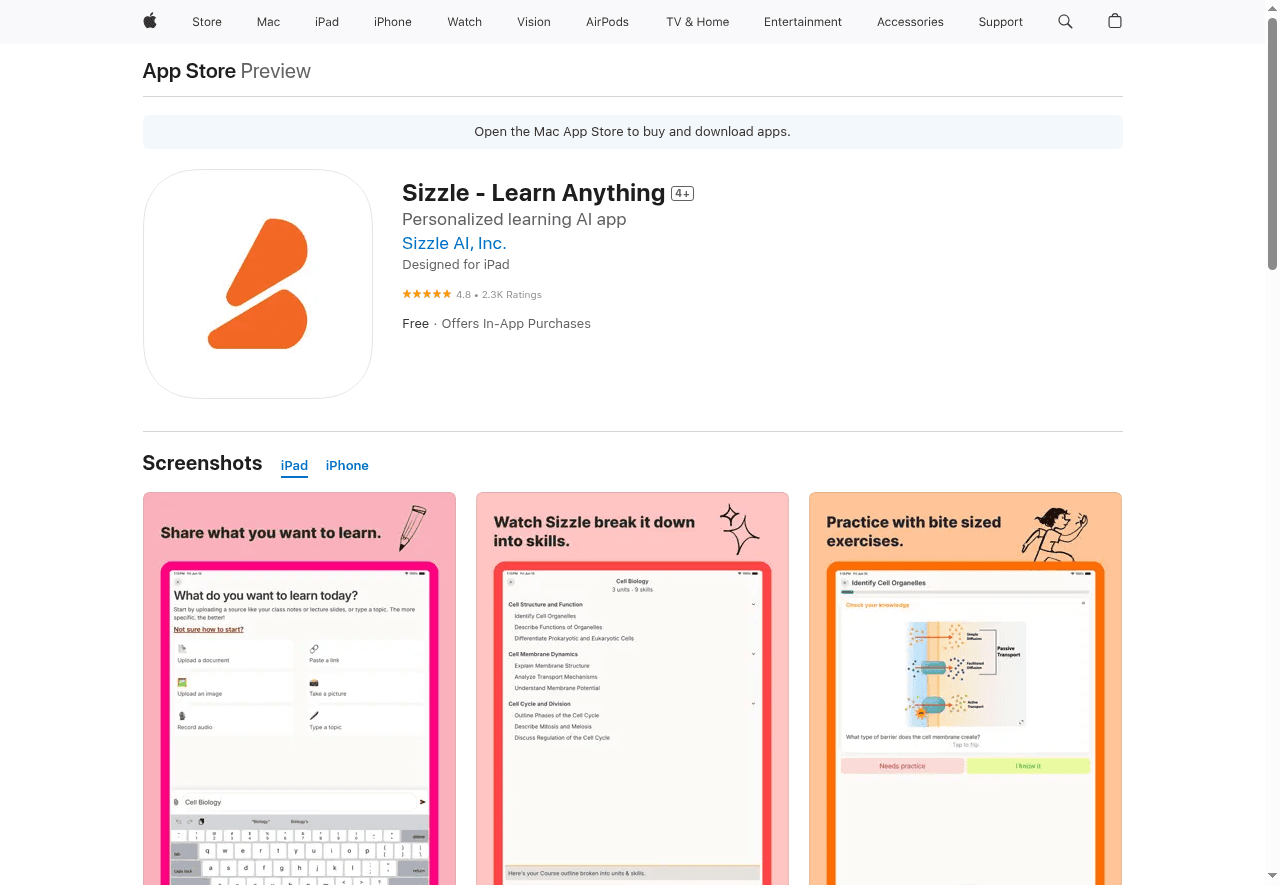The height and width of the screenshot is (885, 1280).
Task: Switch to iPhone screenshots tab
Action: pyautogui.click(x=347, y=466)
